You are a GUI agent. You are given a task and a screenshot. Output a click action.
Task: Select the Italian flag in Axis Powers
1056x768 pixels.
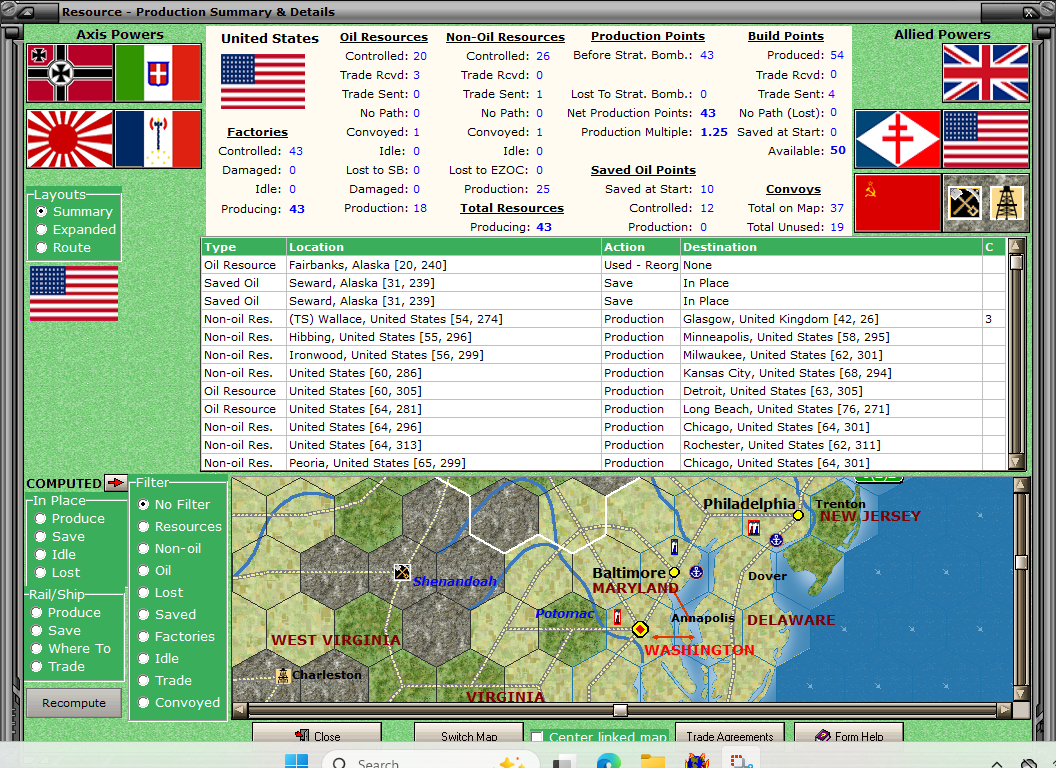point(158,73)
